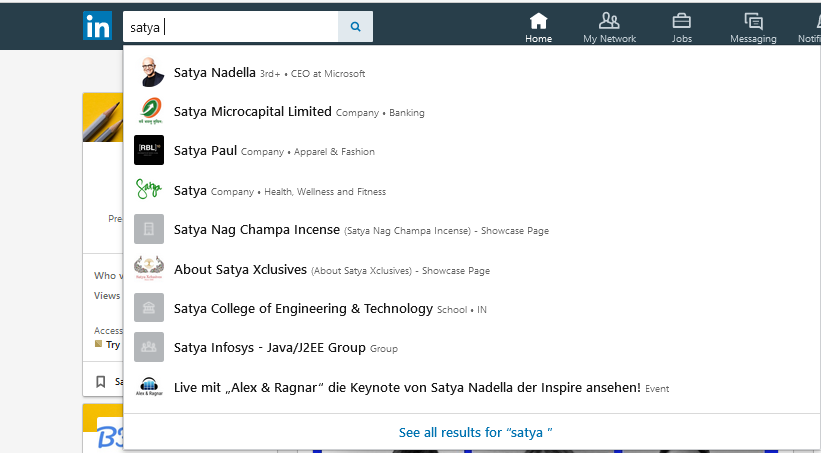The image size is (821, 453).
Task: Open the Home nav item
Action: pyautogui.click(x=538, y=28)
